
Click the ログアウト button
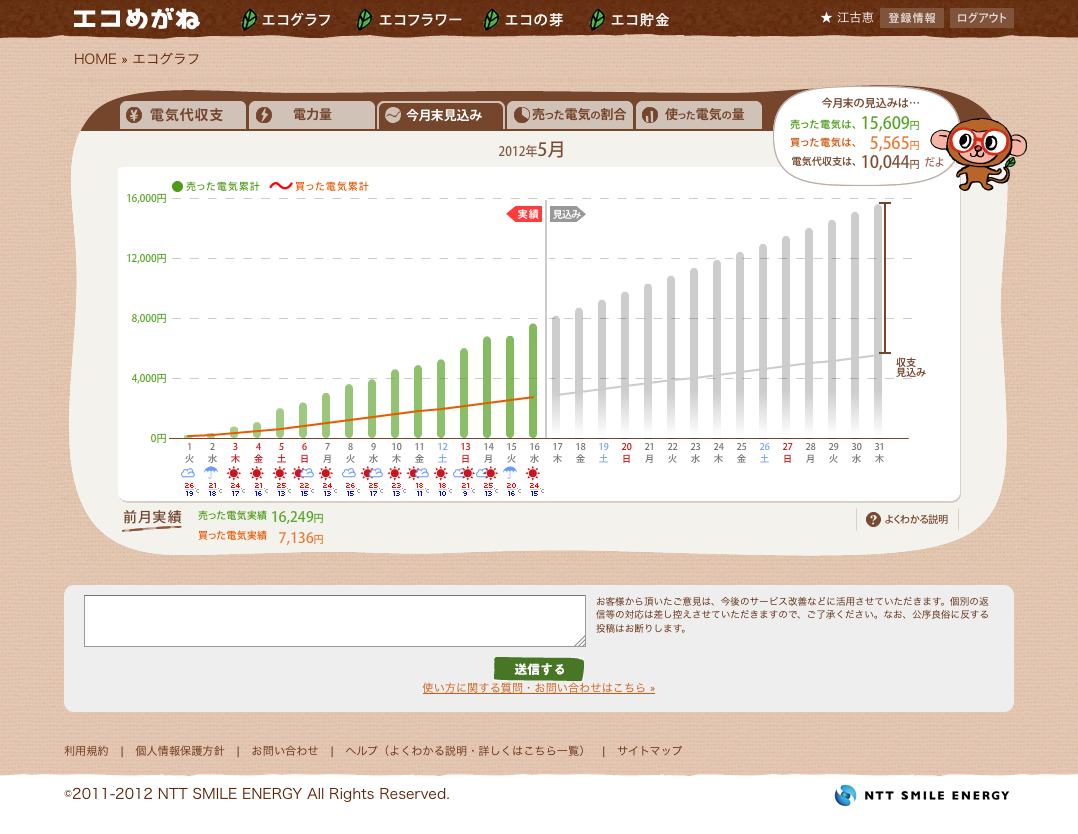981,18
